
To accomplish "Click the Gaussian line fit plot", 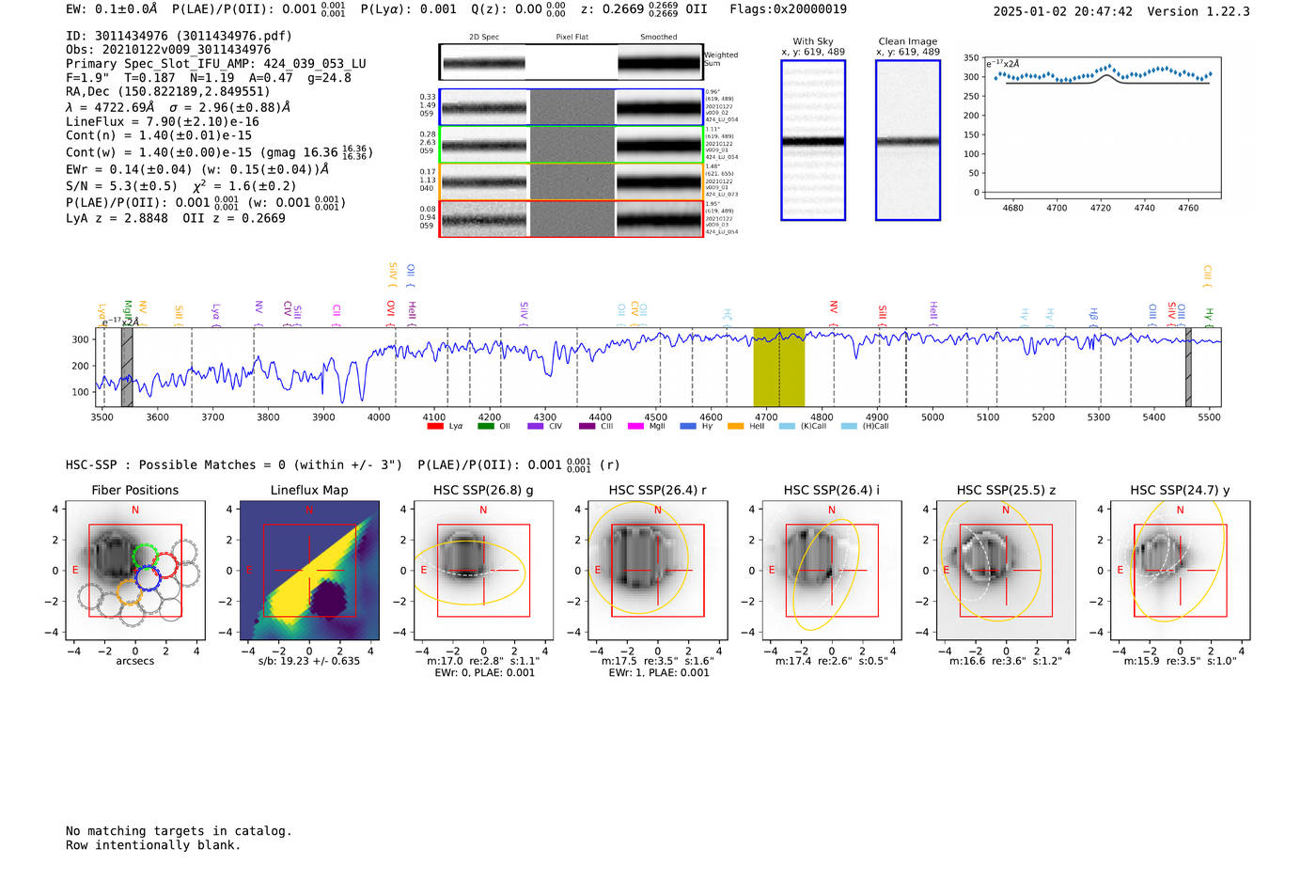I will point(1101,128).
